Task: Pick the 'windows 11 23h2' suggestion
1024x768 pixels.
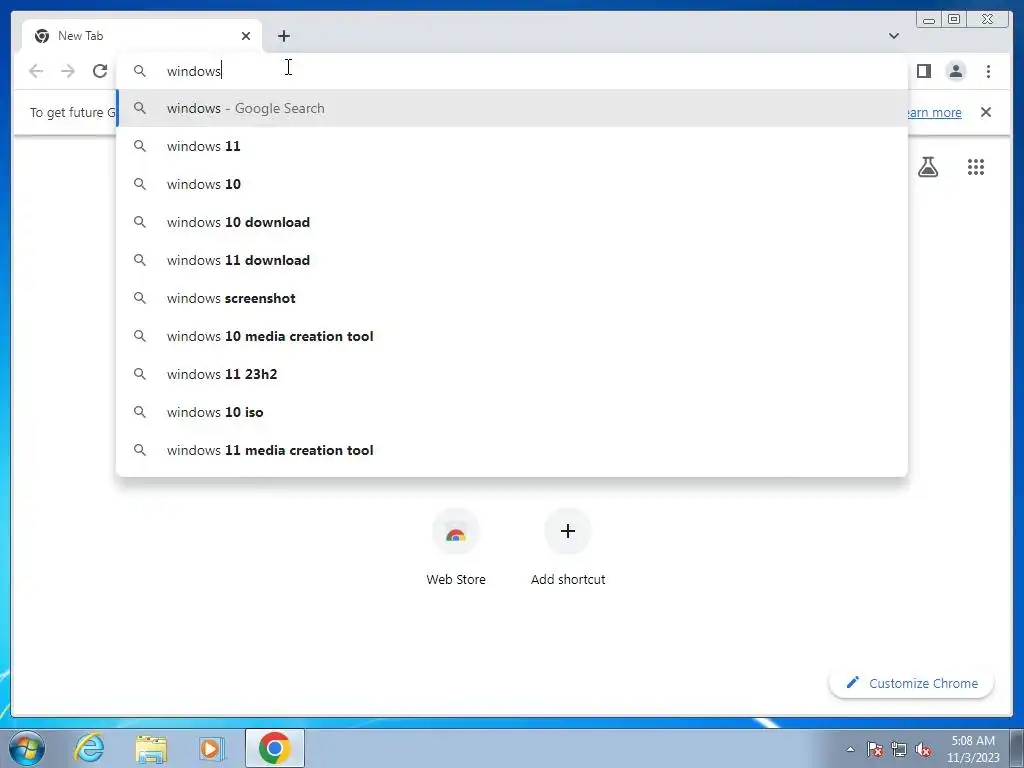Action: tap(512, 374)
